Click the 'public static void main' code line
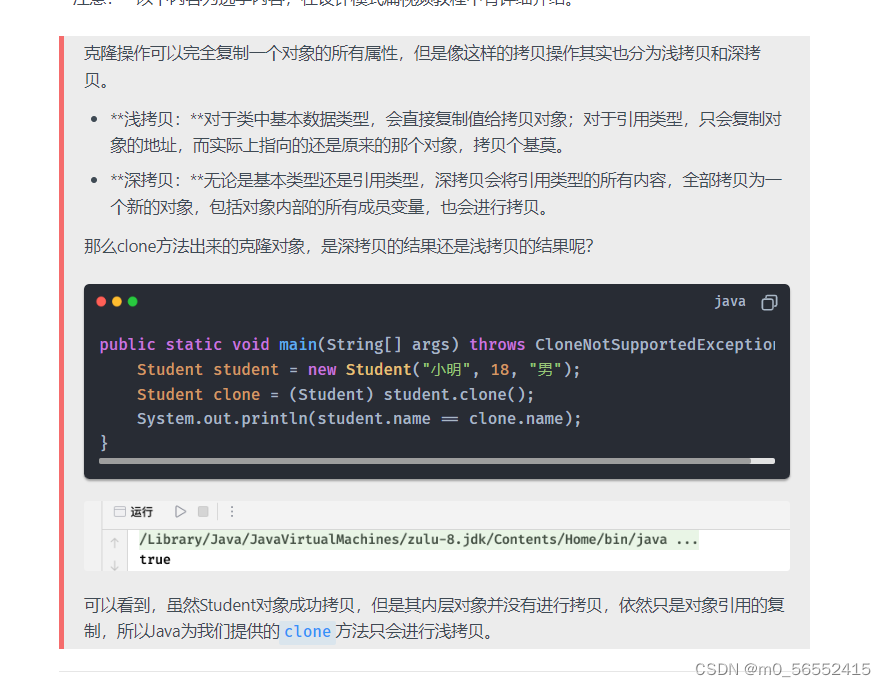 [437, 344]
